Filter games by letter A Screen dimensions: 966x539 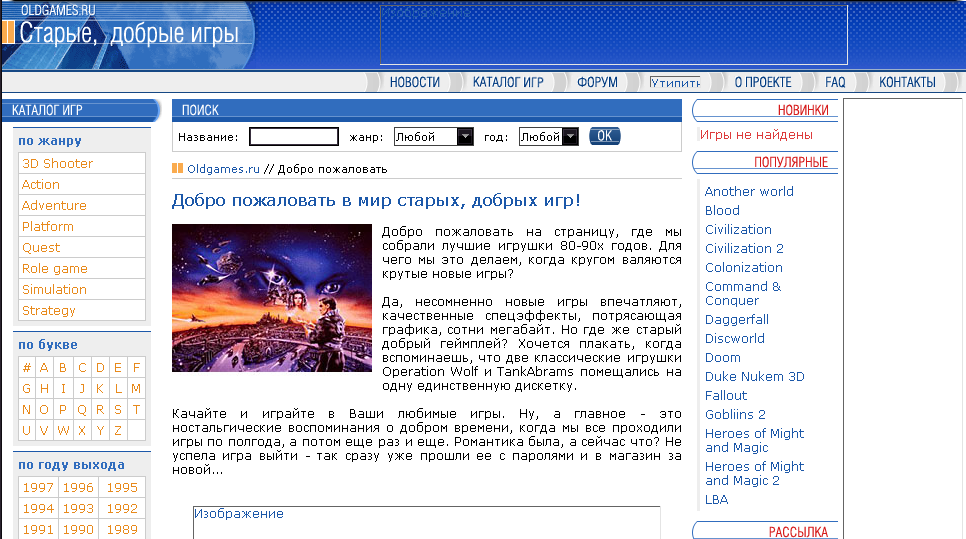44,368
